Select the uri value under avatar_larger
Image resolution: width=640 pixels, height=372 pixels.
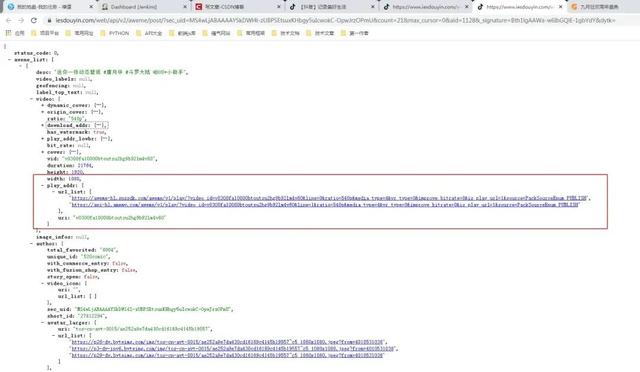click(142, 329)
